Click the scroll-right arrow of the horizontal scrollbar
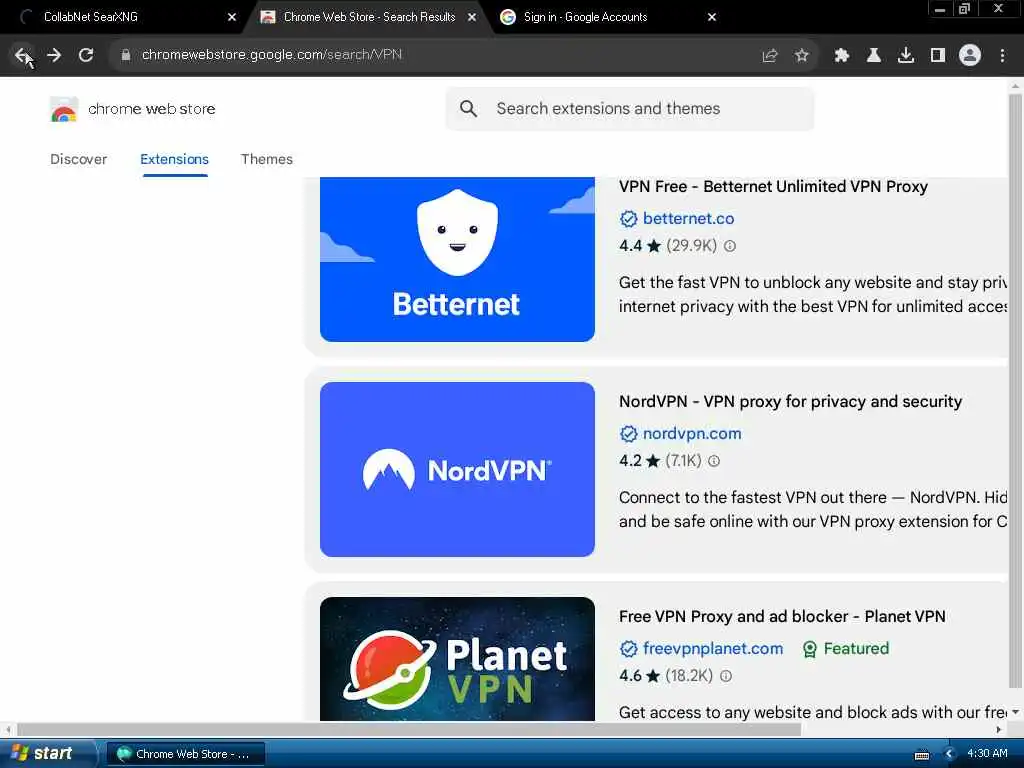Viewport: 1024px width, 768px height. point(999,729)
